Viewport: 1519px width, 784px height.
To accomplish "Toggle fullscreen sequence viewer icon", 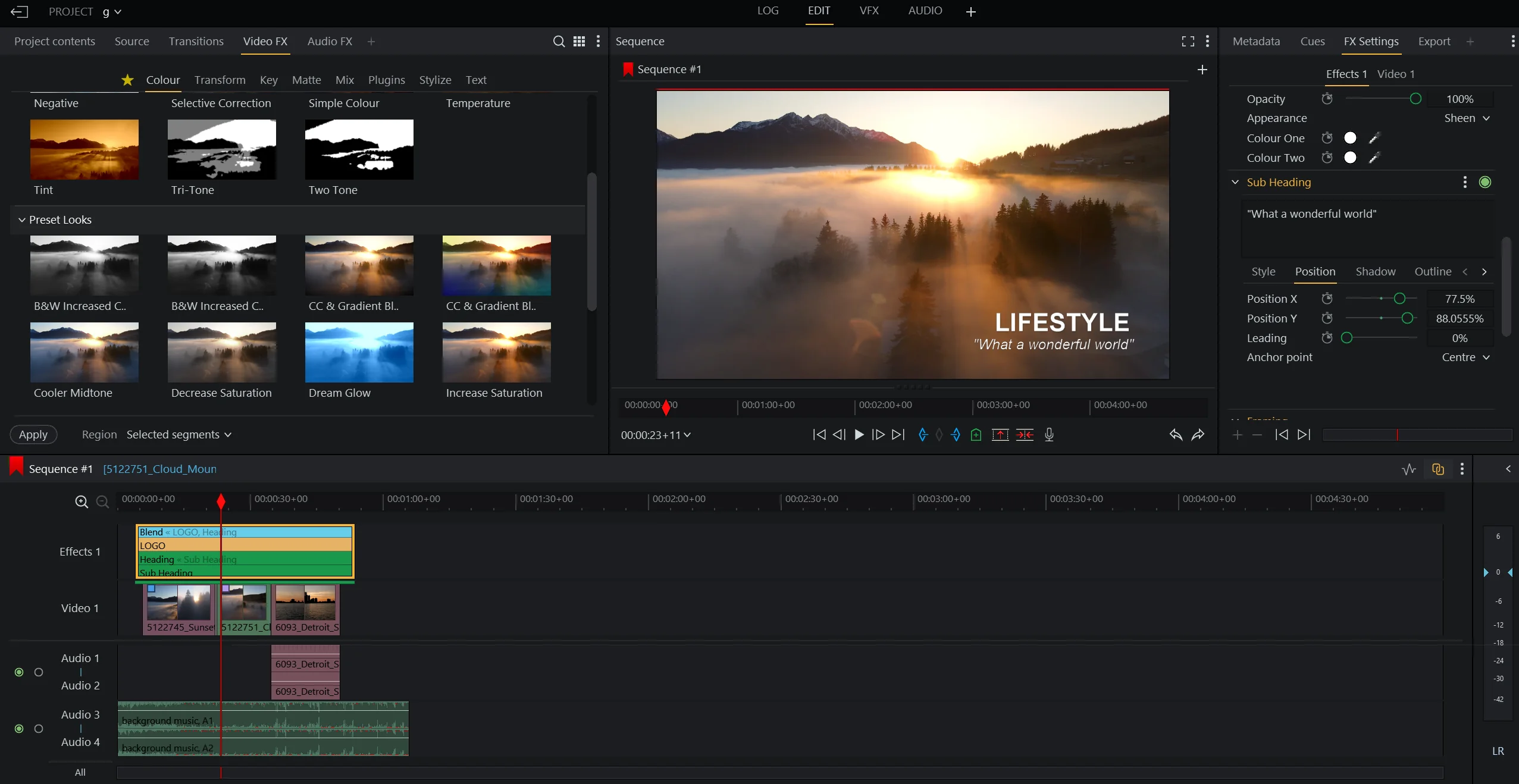I will pyautogui.click(x=1188, y=41).
